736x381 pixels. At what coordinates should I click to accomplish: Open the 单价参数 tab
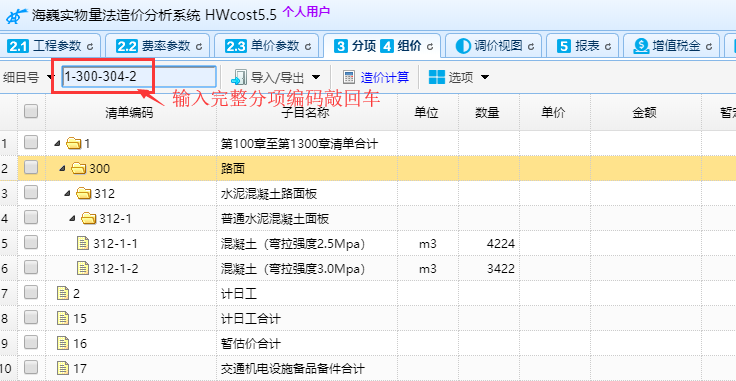[x=268, y=46]
